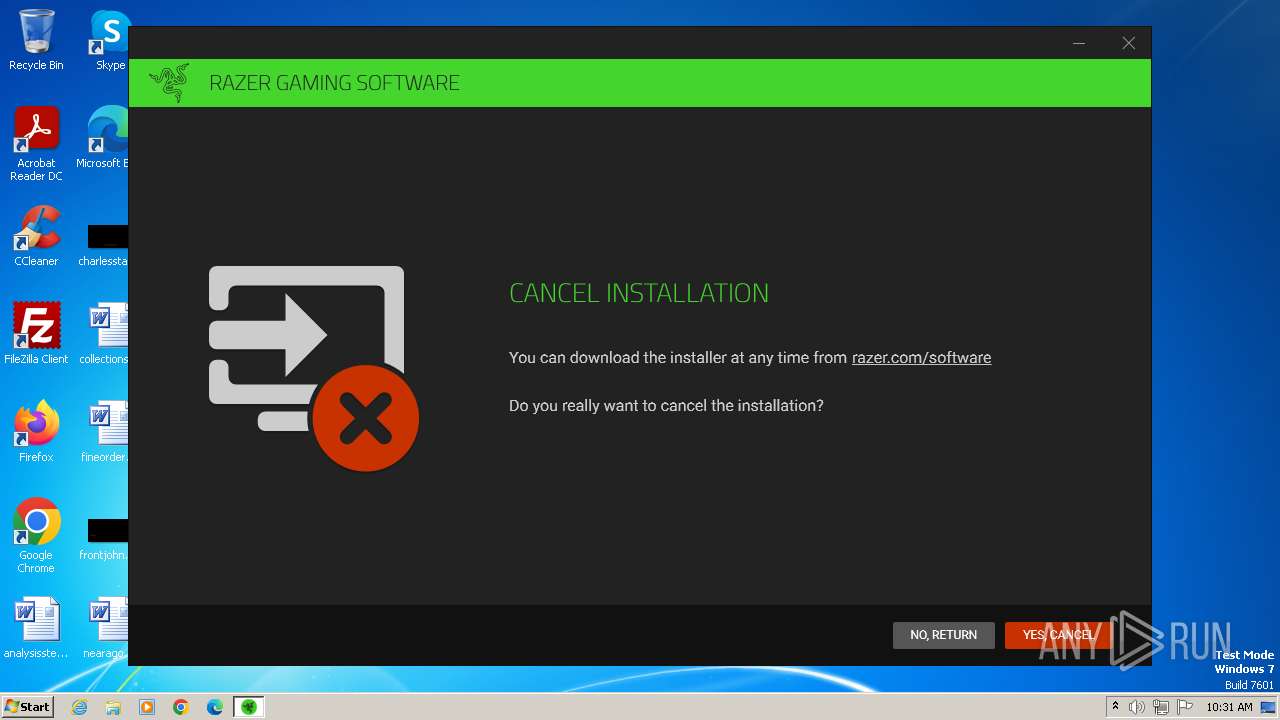Launch Edge from the taskbar
Viewport: 1280px width, 720px height.
pyautogui.click(x=215, y=707)
